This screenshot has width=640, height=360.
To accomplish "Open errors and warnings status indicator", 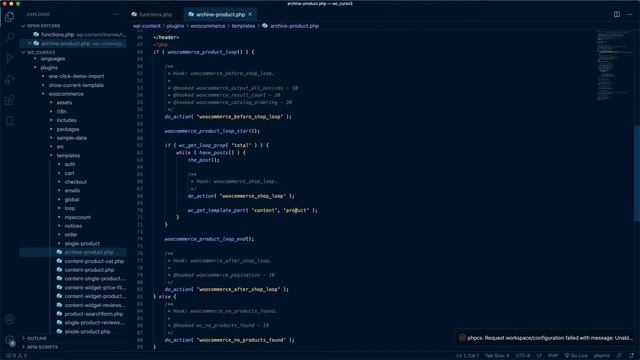I will pos(16,356).
